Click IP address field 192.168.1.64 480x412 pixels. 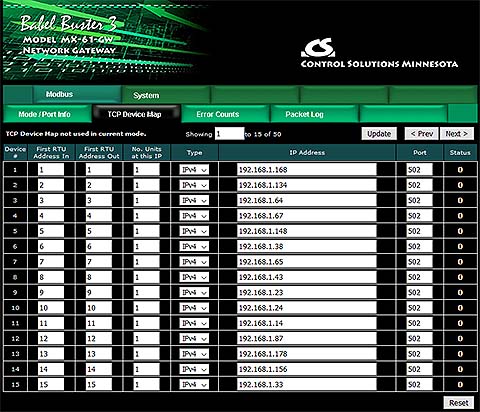point(307,200)
